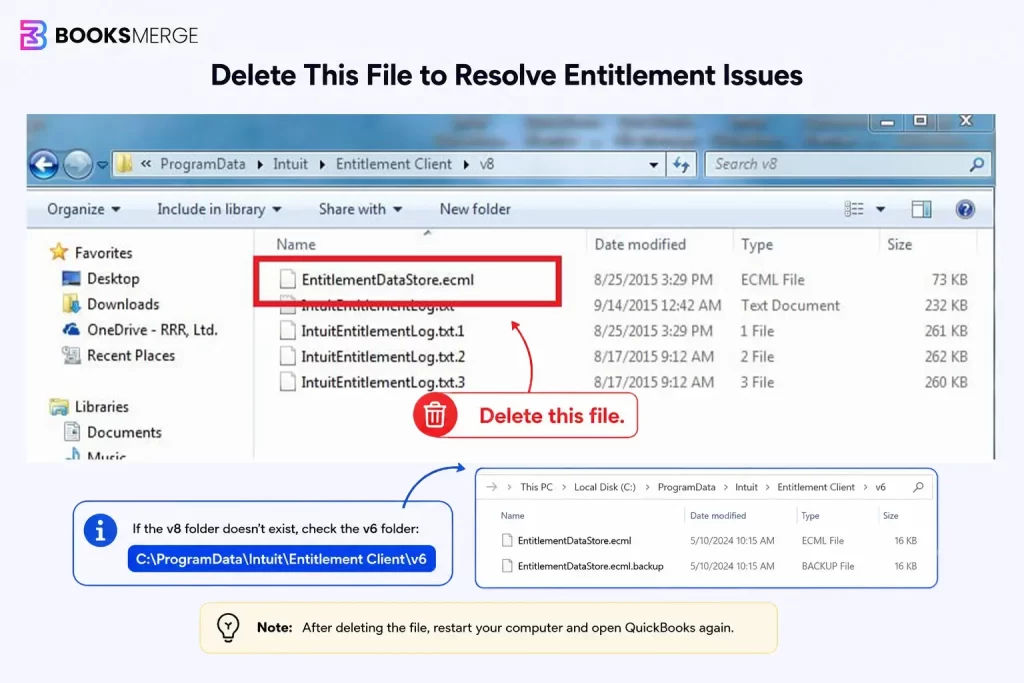The image size is (1024, 683).
Task: Click the Recent Places icon
Action: point(71,355)
